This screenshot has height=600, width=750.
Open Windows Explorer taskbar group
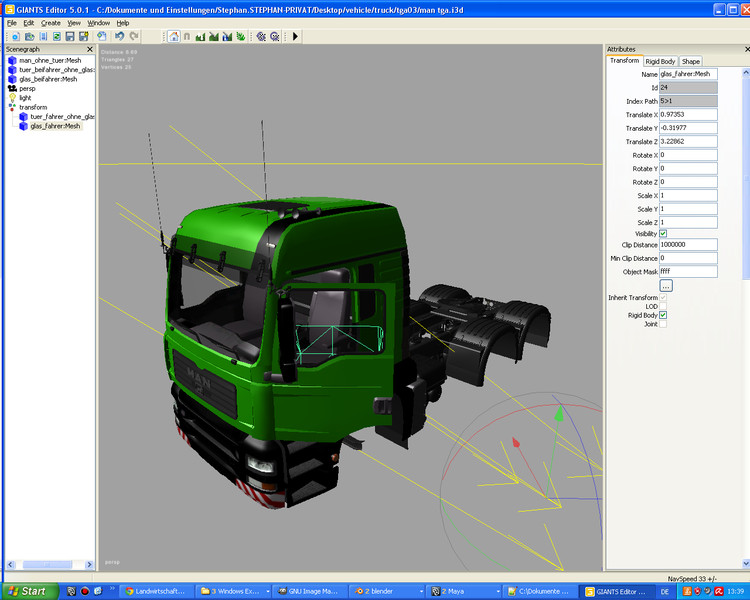coord(233,591)
